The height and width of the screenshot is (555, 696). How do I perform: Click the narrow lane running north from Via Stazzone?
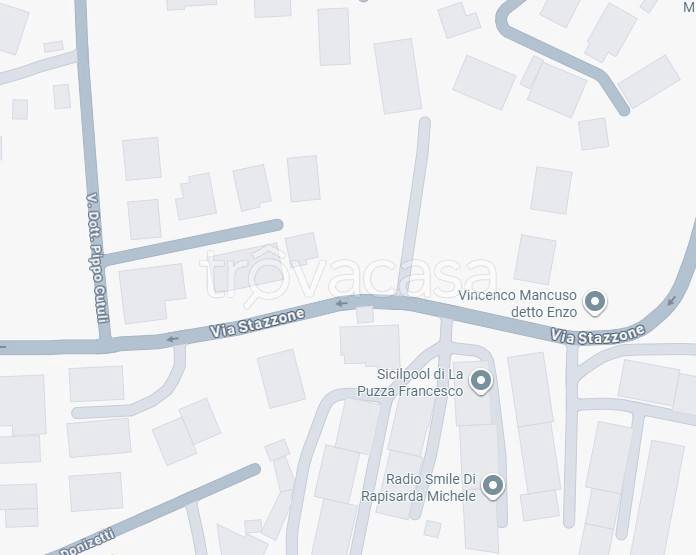tap(414, 206)
